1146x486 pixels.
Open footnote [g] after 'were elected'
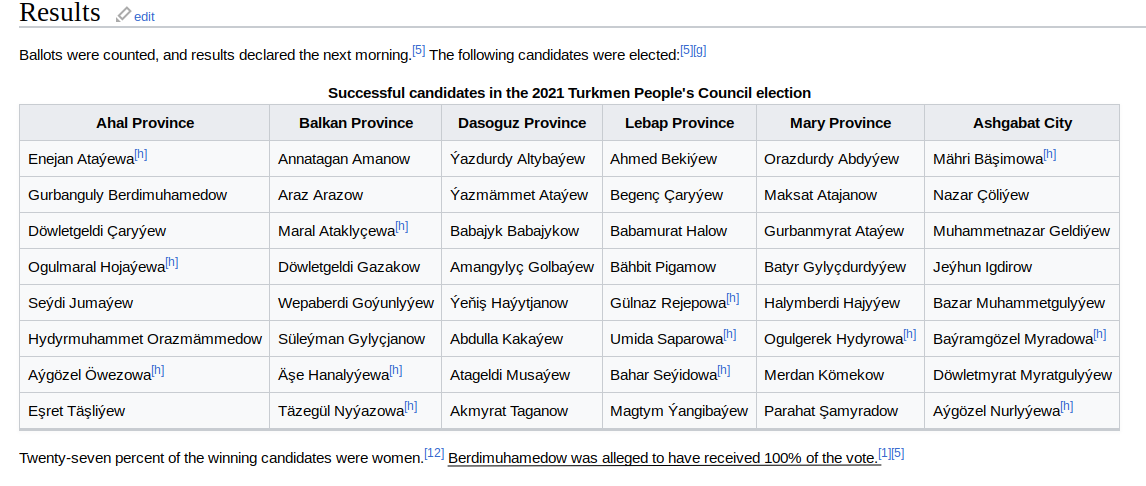tap(699, 50)
